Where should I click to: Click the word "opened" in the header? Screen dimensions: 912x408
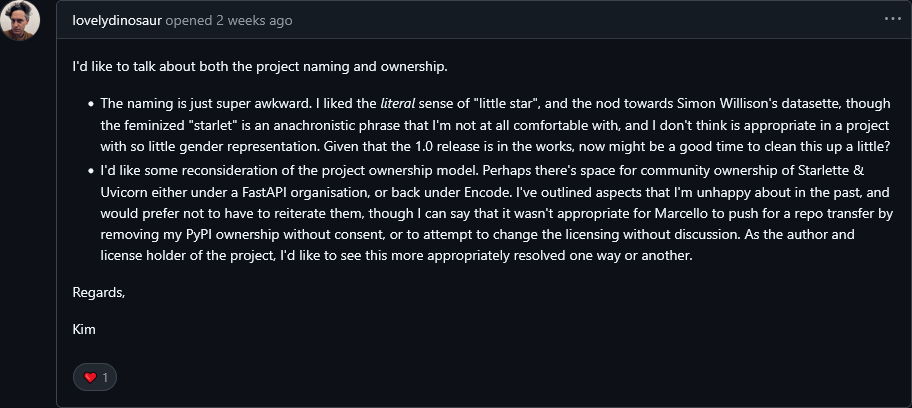tap(188, 20)
